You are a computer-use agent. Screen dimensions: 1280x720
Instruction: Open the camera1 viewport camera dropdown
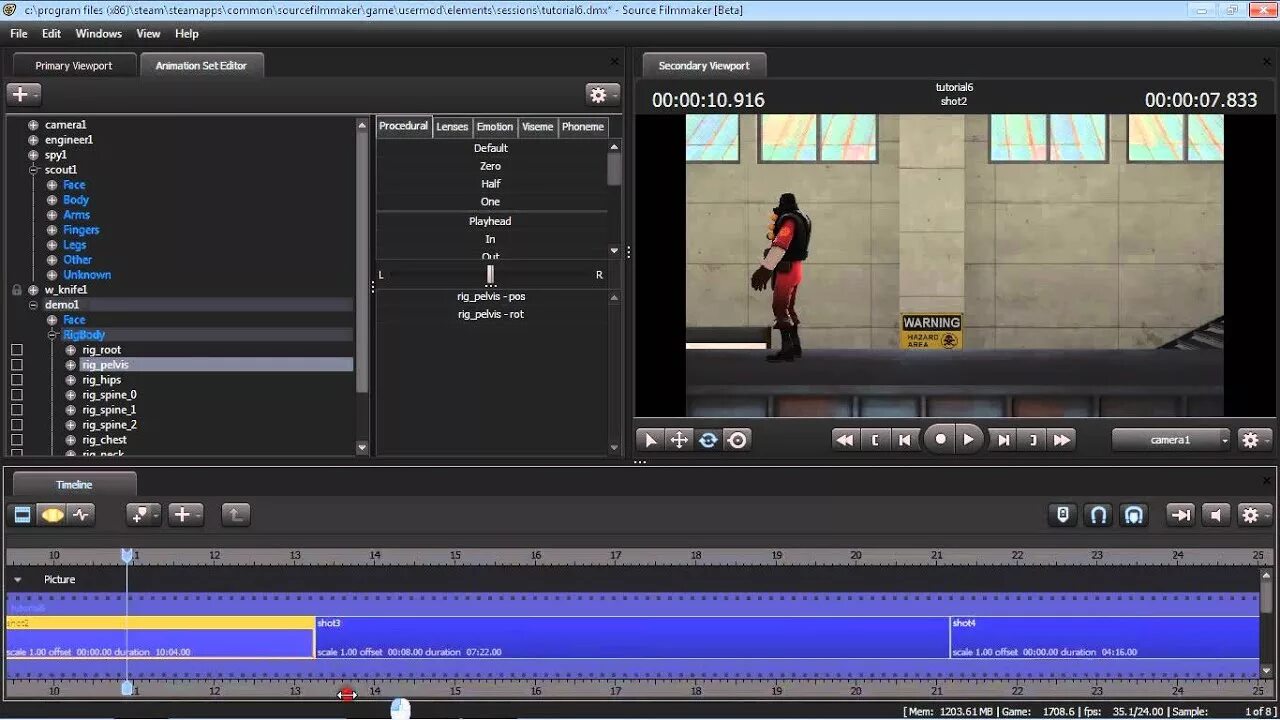pos(1171,440)
